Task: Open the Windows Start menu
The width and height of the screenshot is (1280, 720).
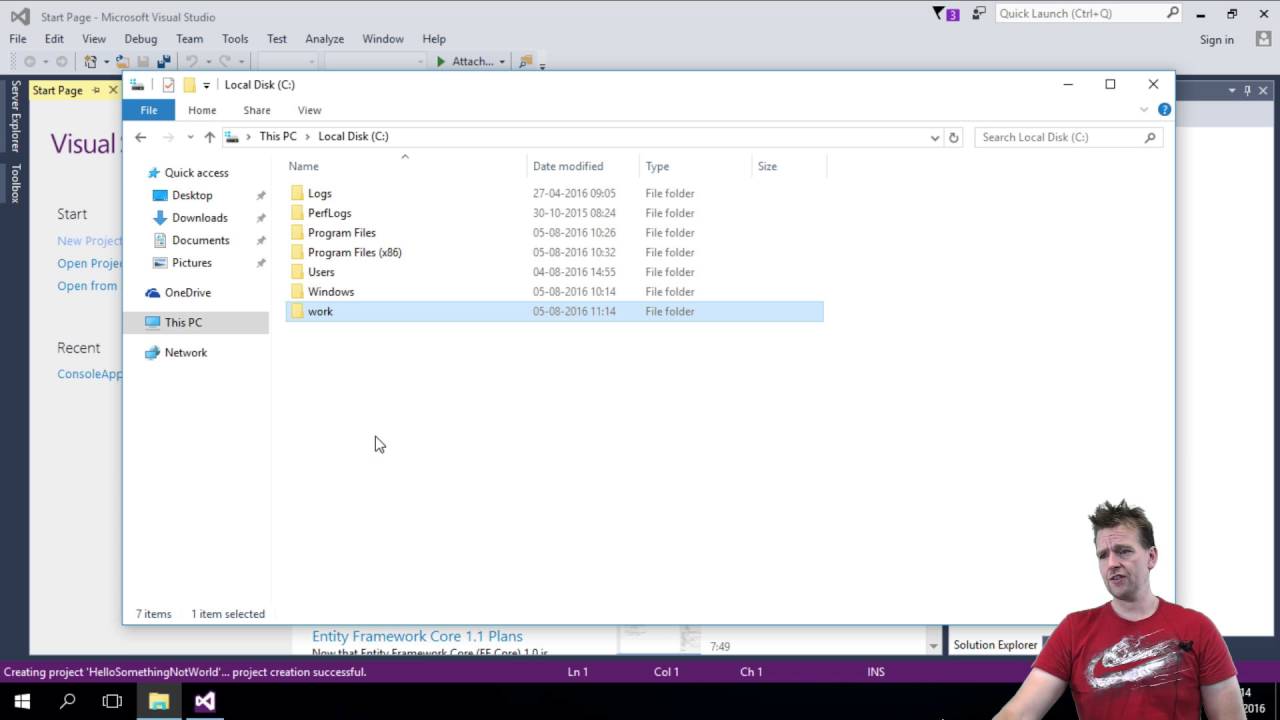Action: tap(22, 701)
